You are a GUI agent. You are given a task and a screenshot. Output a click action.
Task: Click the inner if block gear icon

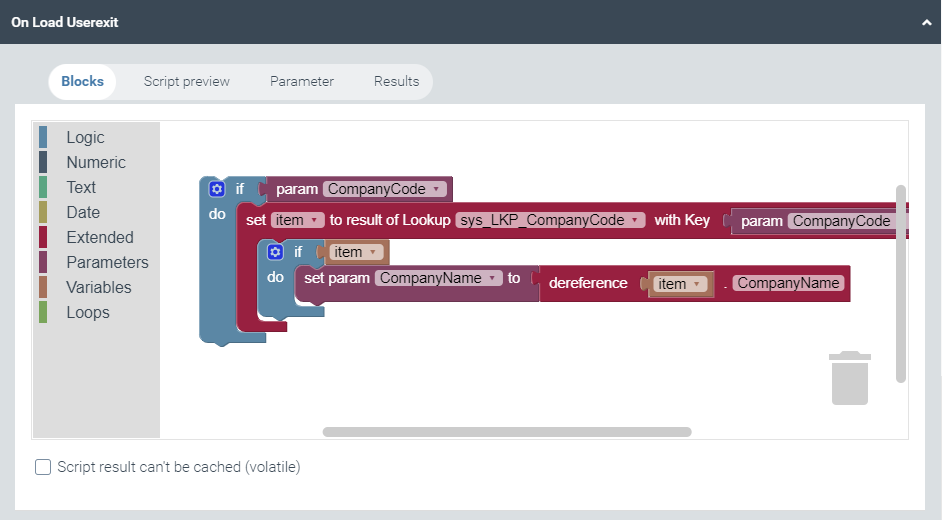(x=275, y=252)
